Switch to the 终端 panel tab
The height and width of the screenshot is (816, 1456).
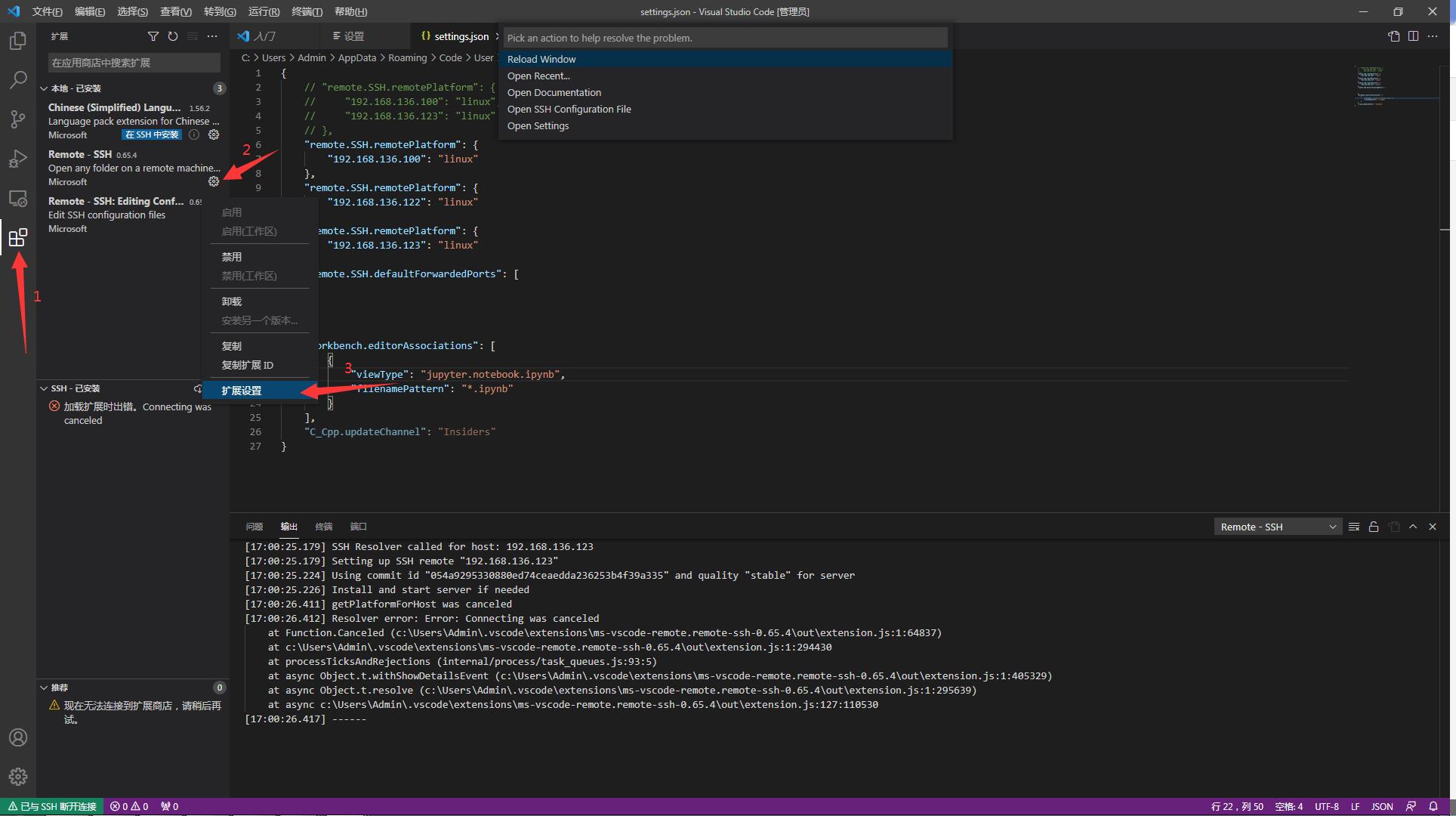pyautogui.click(x=324, y=527)
